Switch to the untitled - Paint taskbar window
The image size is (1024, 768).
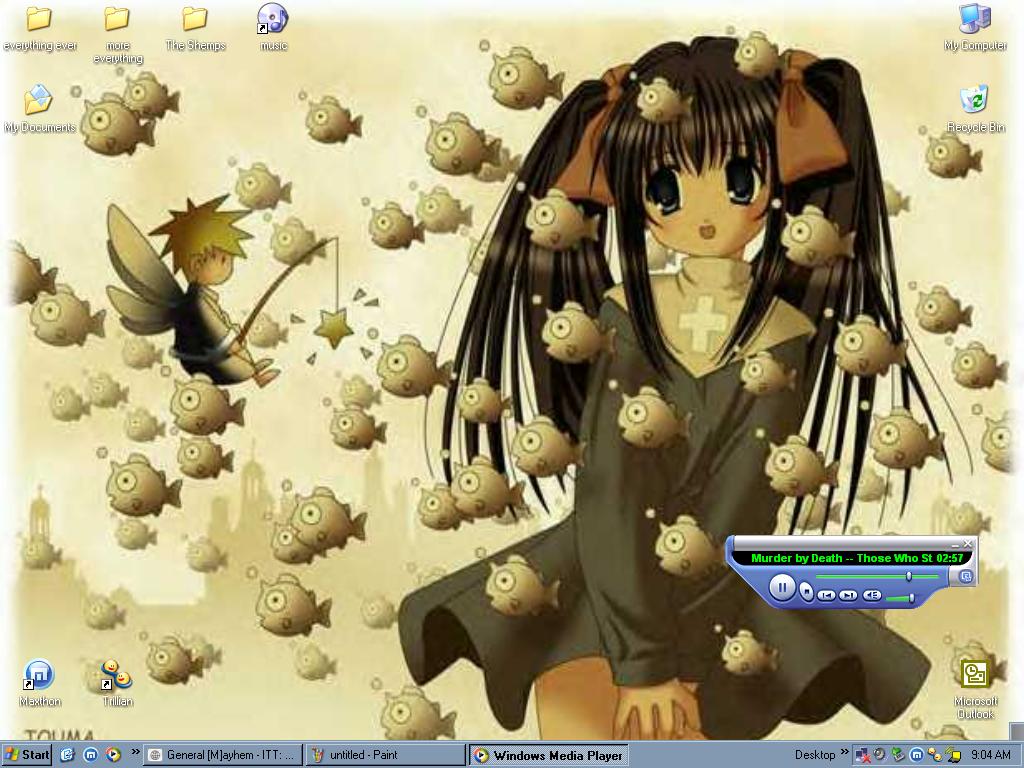pyautogui.click(x=385, y=755)
